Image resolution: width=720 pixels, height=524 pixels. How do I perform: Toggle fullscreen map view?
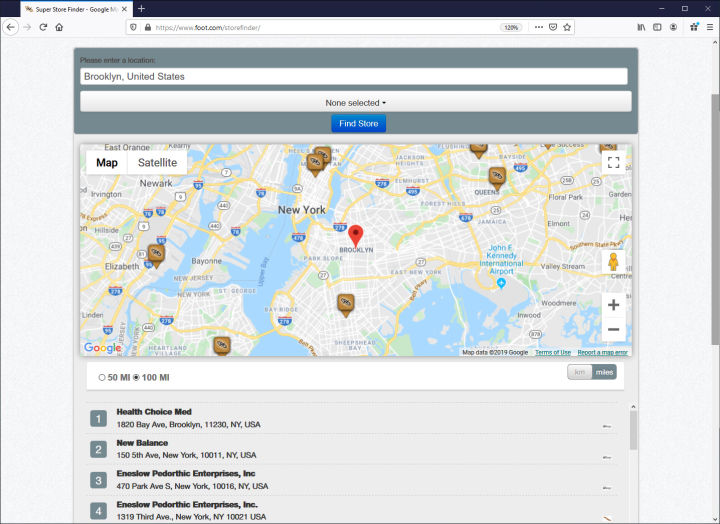click(613, 163)
